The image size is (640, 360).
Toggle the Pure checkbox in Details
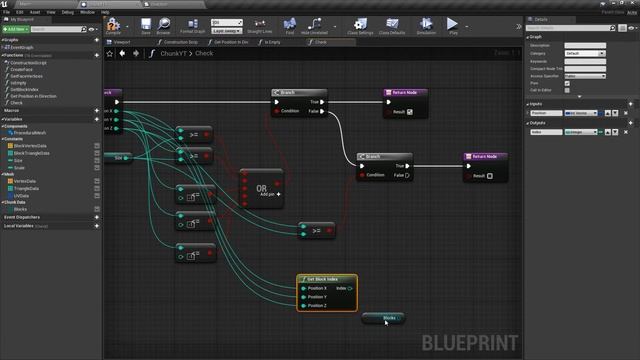coord(567,83)
